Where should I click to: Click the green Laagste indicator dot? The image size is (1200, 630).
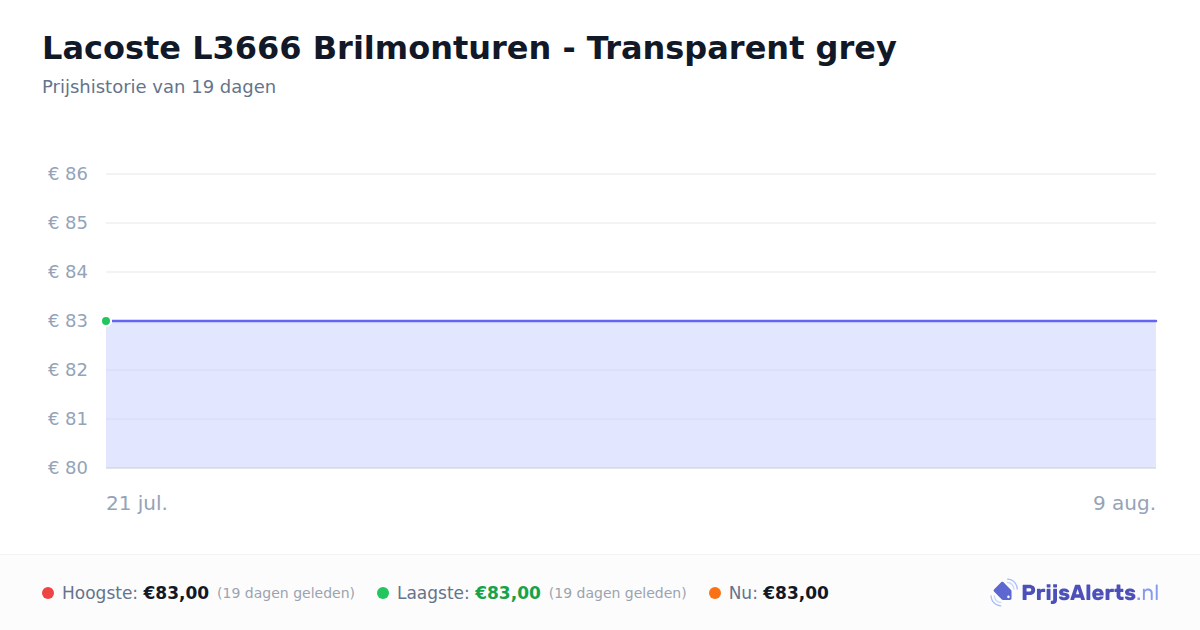pos(383,593)
